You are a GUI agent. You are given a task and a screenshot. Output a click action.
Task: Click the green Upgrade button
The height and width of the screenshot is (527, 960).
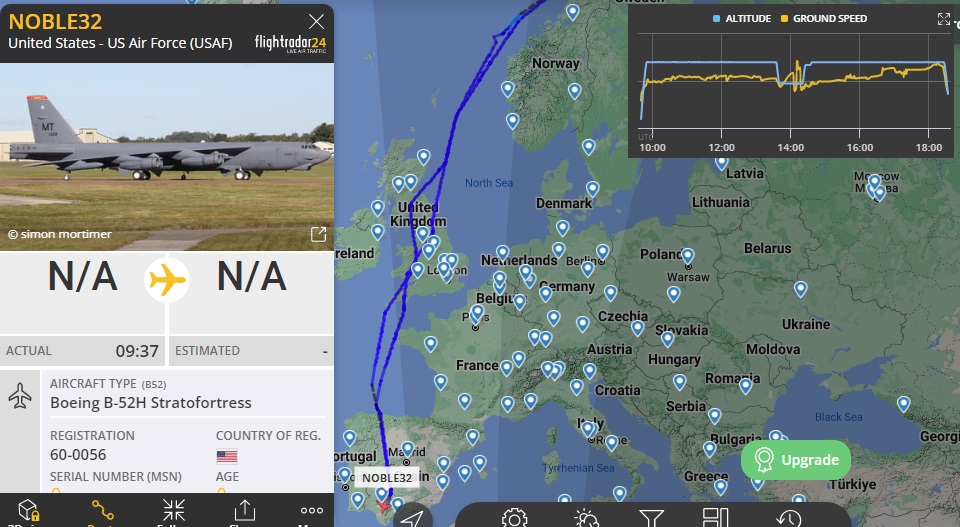tap(796, 460)
